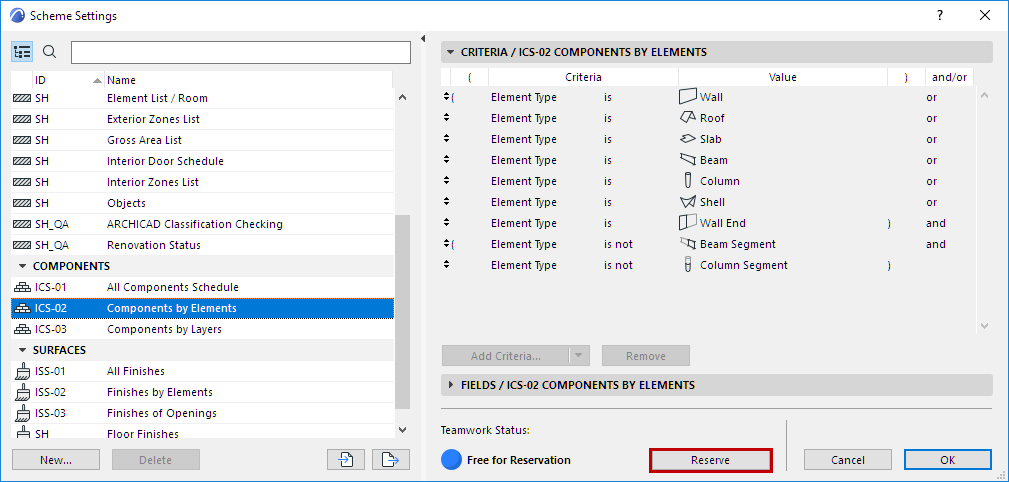
Task: Click the New... button
Action: click(56, 460)
